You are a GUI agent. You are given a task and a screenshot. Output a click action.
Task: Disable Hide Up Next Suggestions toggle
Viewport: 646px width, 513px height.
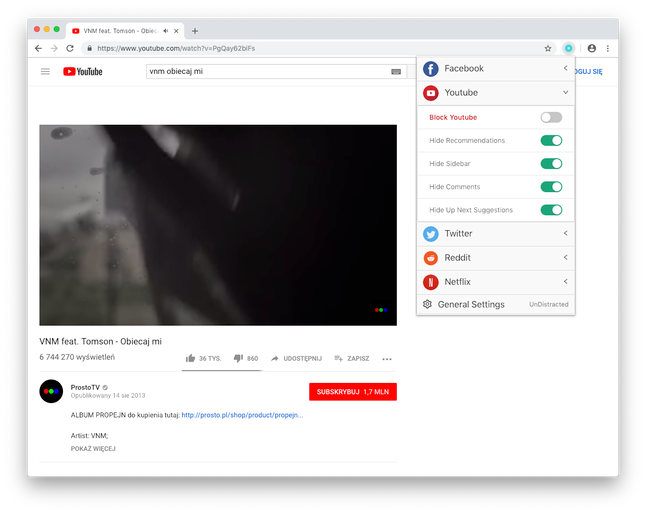[x=551, y=210]
